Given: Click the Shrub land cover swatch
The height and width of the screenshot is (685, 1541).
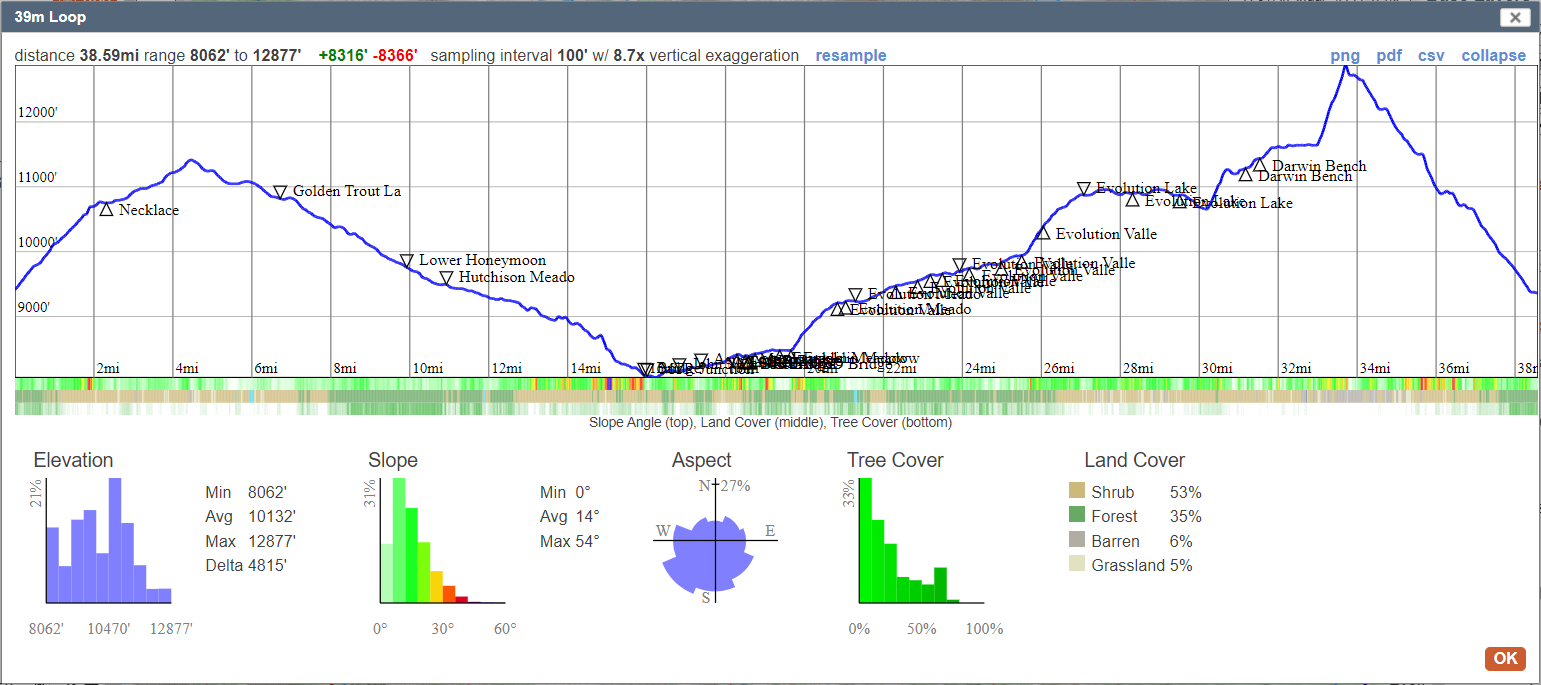Looking at the screenshot, I should [x=1077, y=492].
